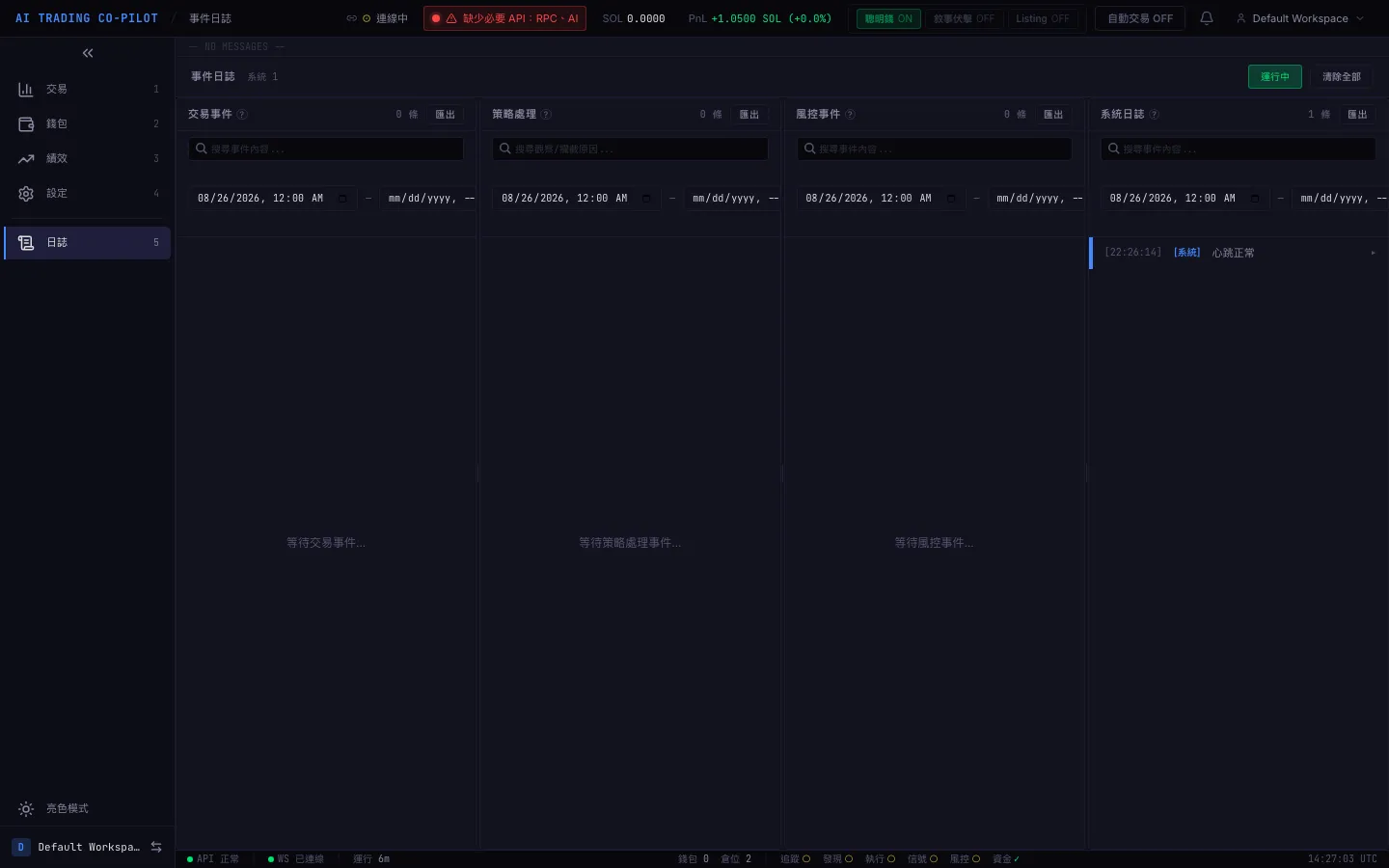Open the 設定 gear icon in the sidebar
This screenshot has width=1389, height=868.
(x=26, y=193)
